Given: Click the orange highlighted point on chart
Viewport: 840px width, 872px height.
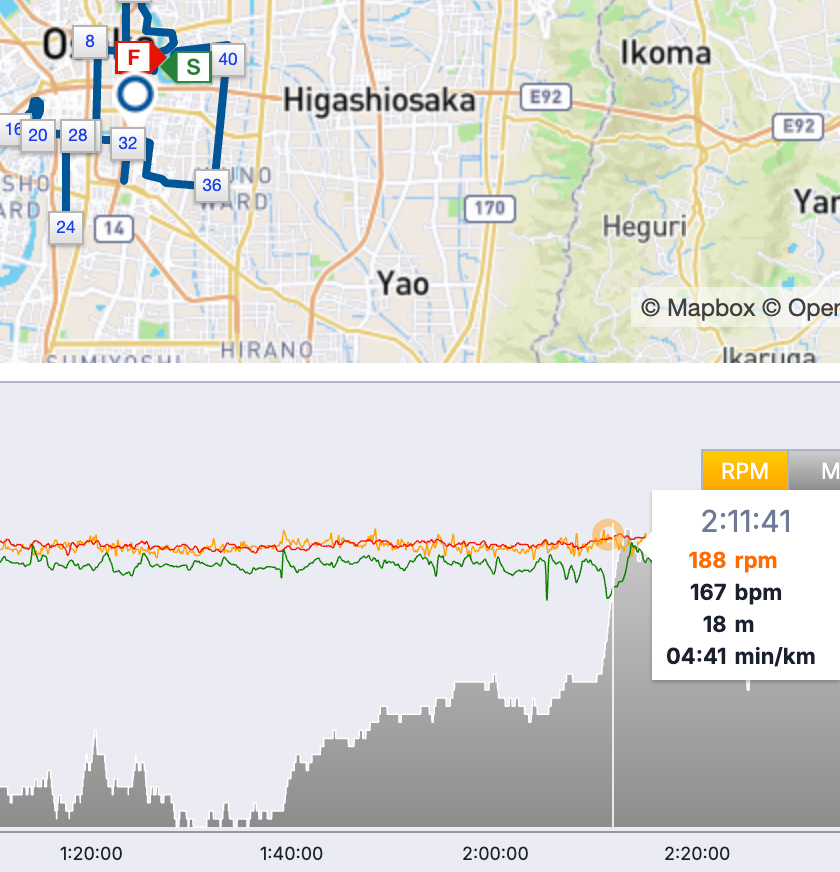Looking at the screenshot, I should coord(607,534).
